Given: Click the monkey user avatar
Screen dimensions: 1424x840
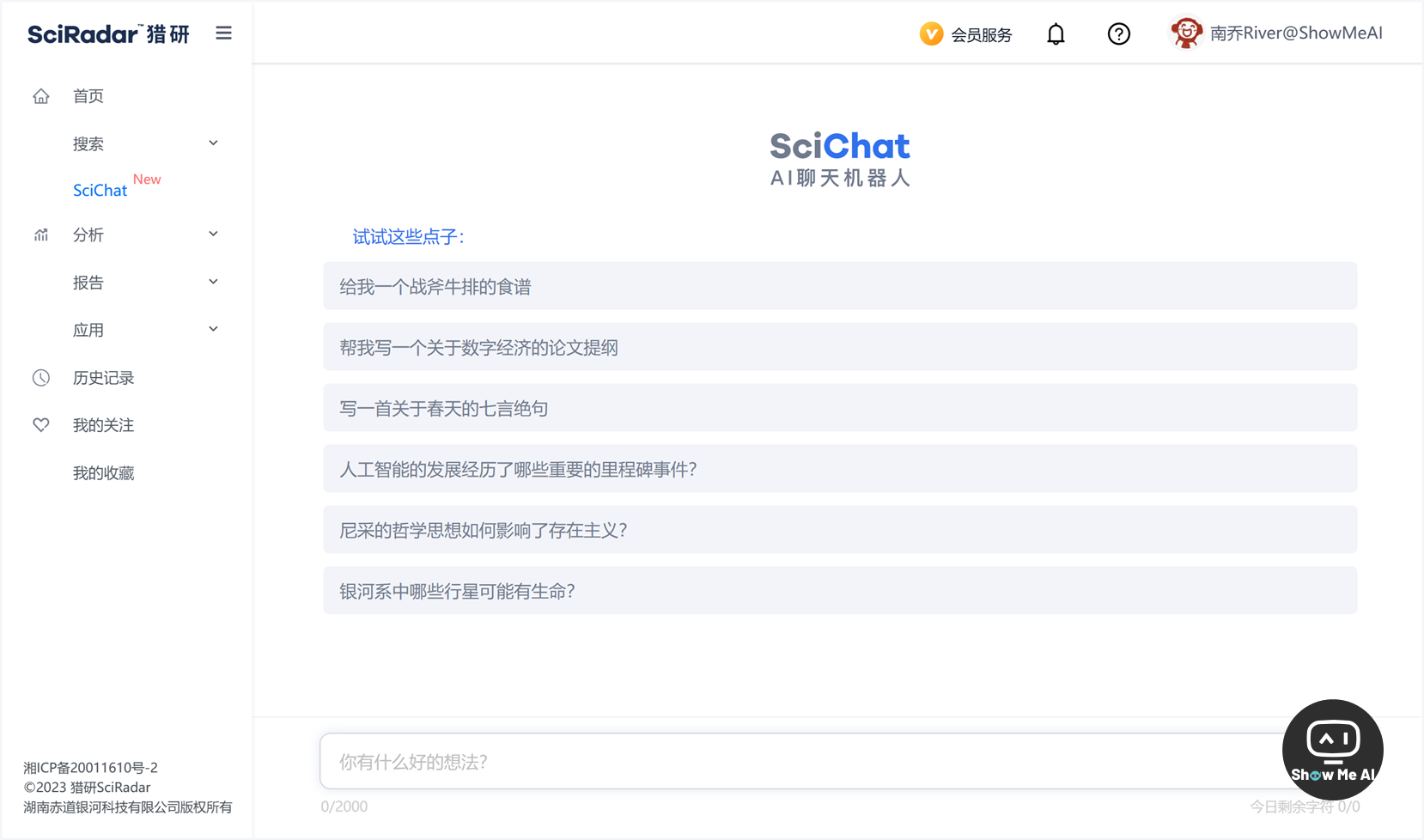Looking at the screenshot, I should pos(1186,33).
